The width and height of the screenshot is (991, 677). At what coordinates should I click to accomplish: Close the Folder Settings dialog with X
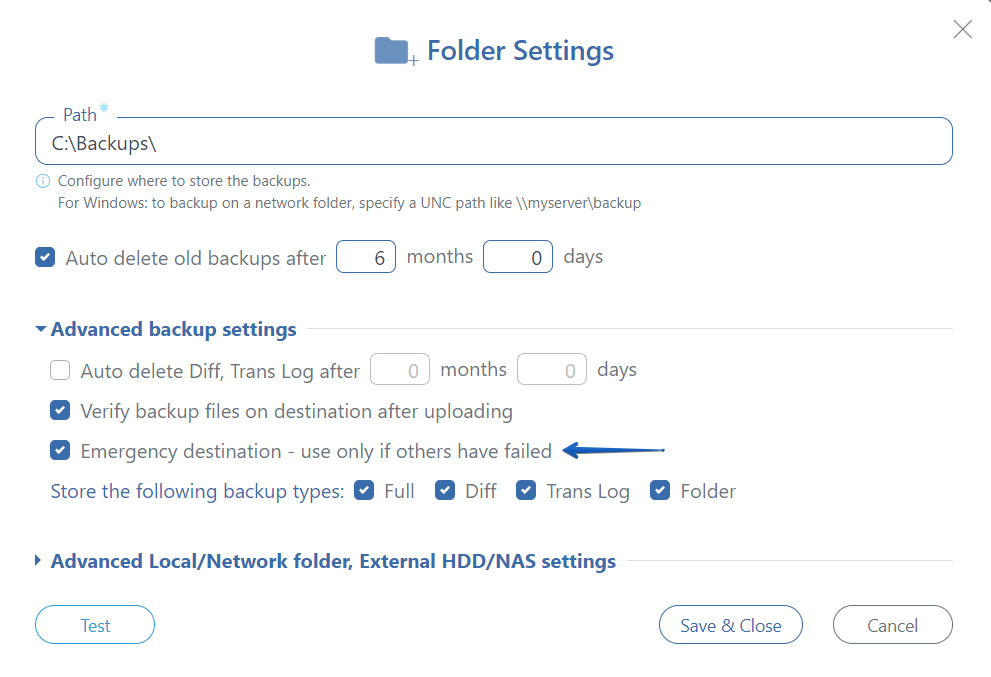pyautogui.click(x=962, y=29)
